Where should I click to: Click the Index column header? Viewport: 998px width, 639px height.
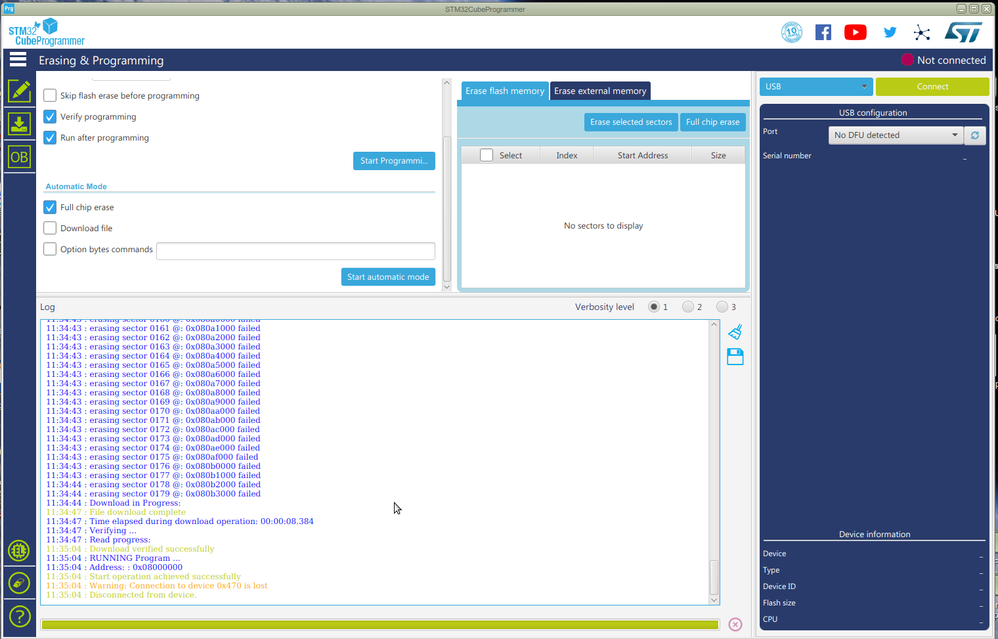566,155
